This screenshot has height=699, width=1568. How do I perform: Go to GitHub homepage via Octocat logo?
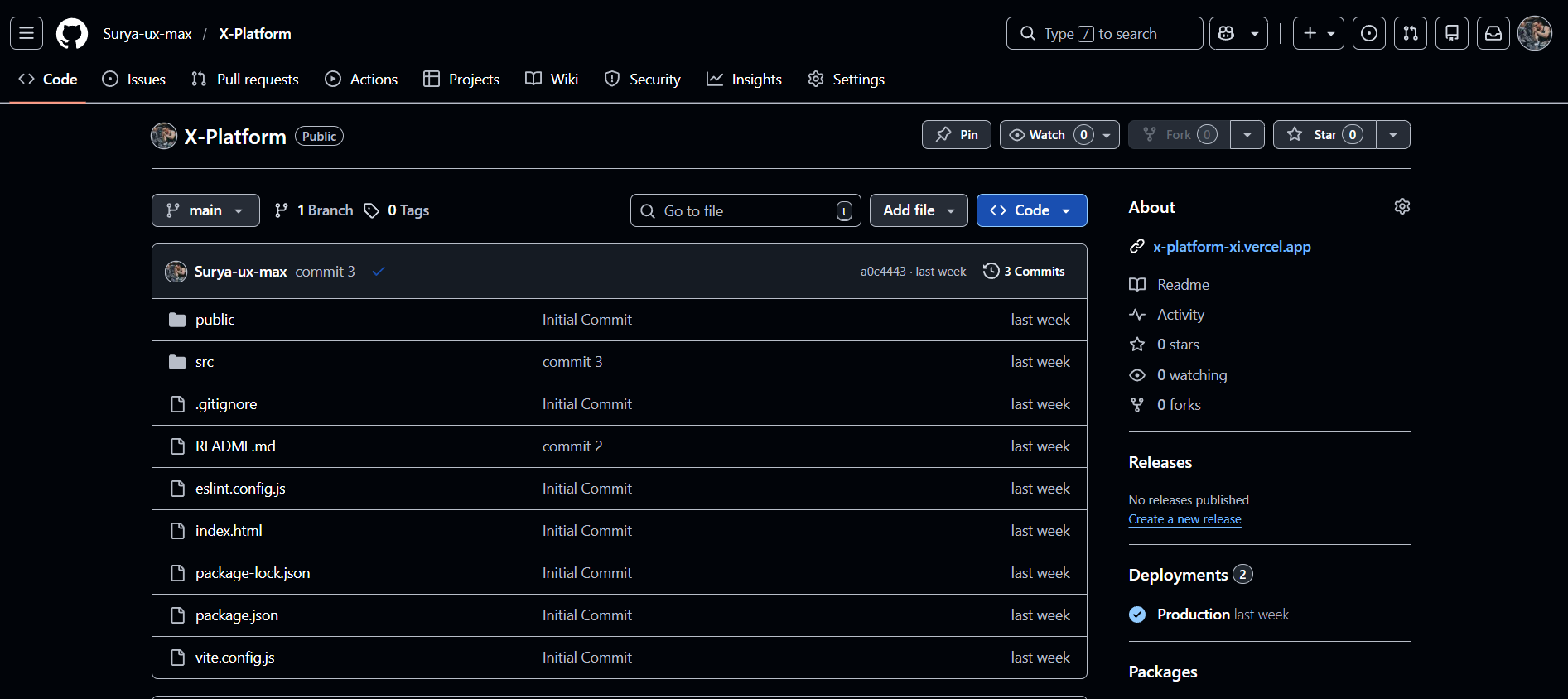point(72,34)
